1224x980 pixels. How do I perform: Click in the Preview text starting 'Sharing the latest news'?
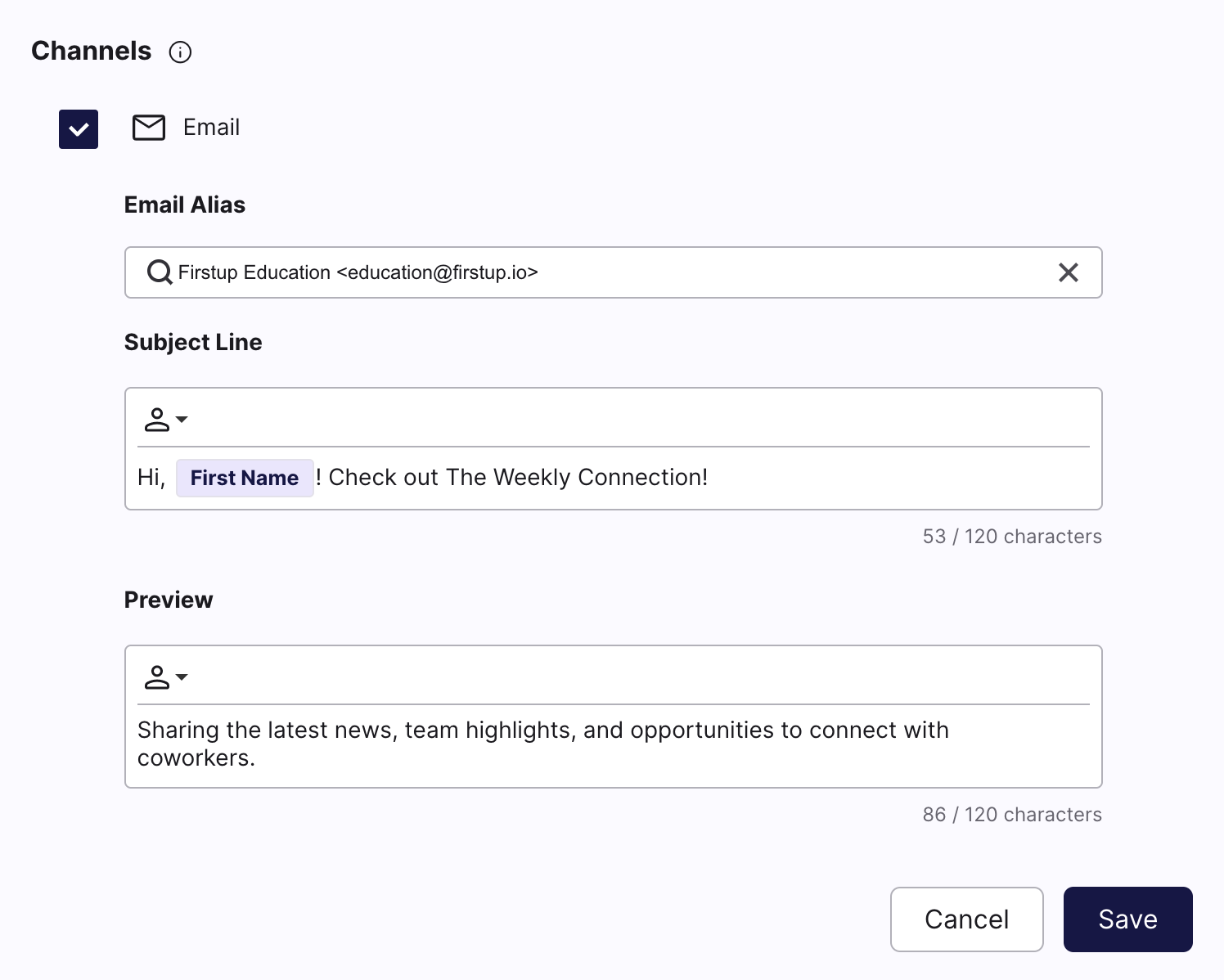click(543, 744)
